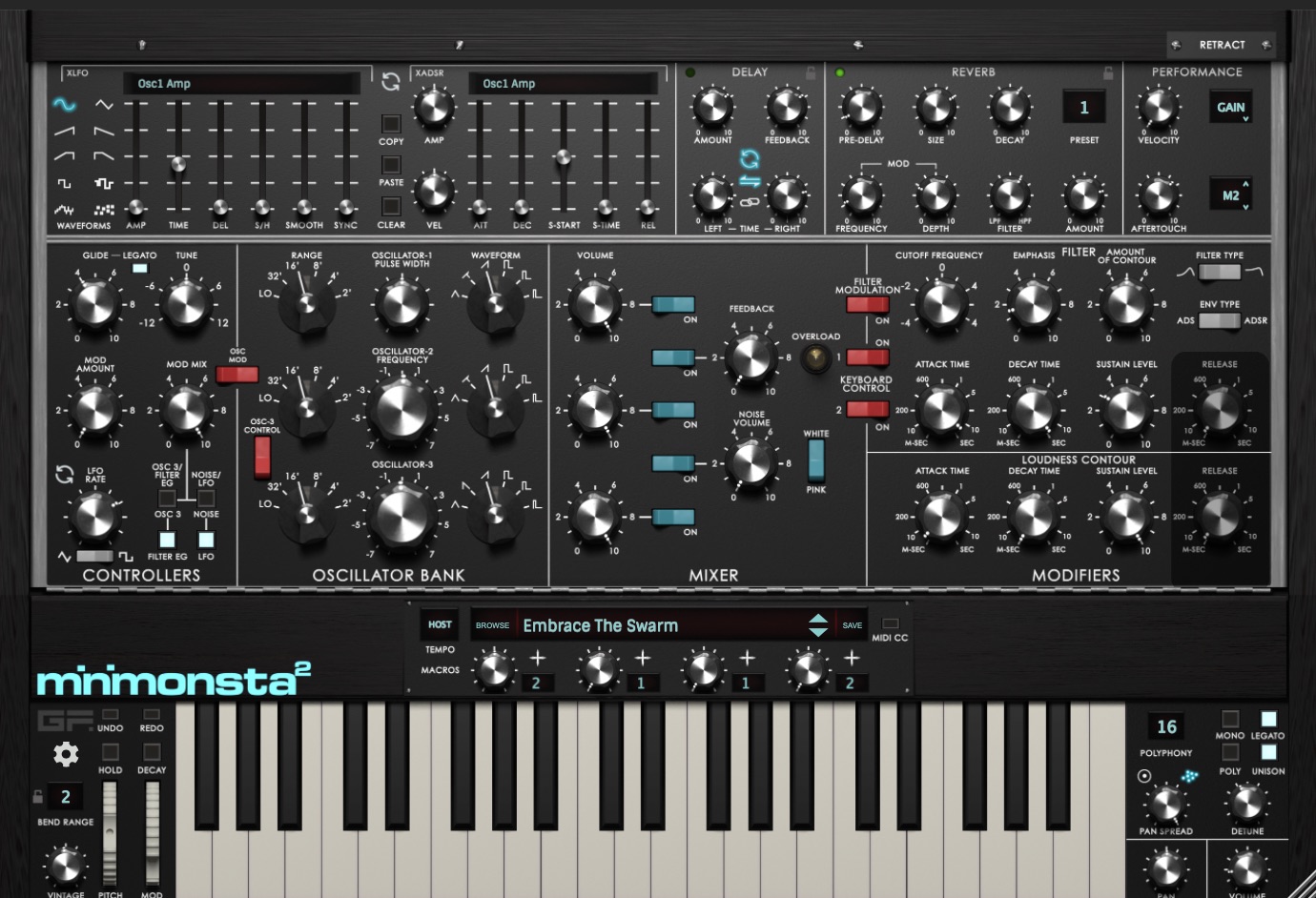Open the XADSR Osc1 Amp destination dropdown
Screen dimensions: 1316x898
[563, 84]
